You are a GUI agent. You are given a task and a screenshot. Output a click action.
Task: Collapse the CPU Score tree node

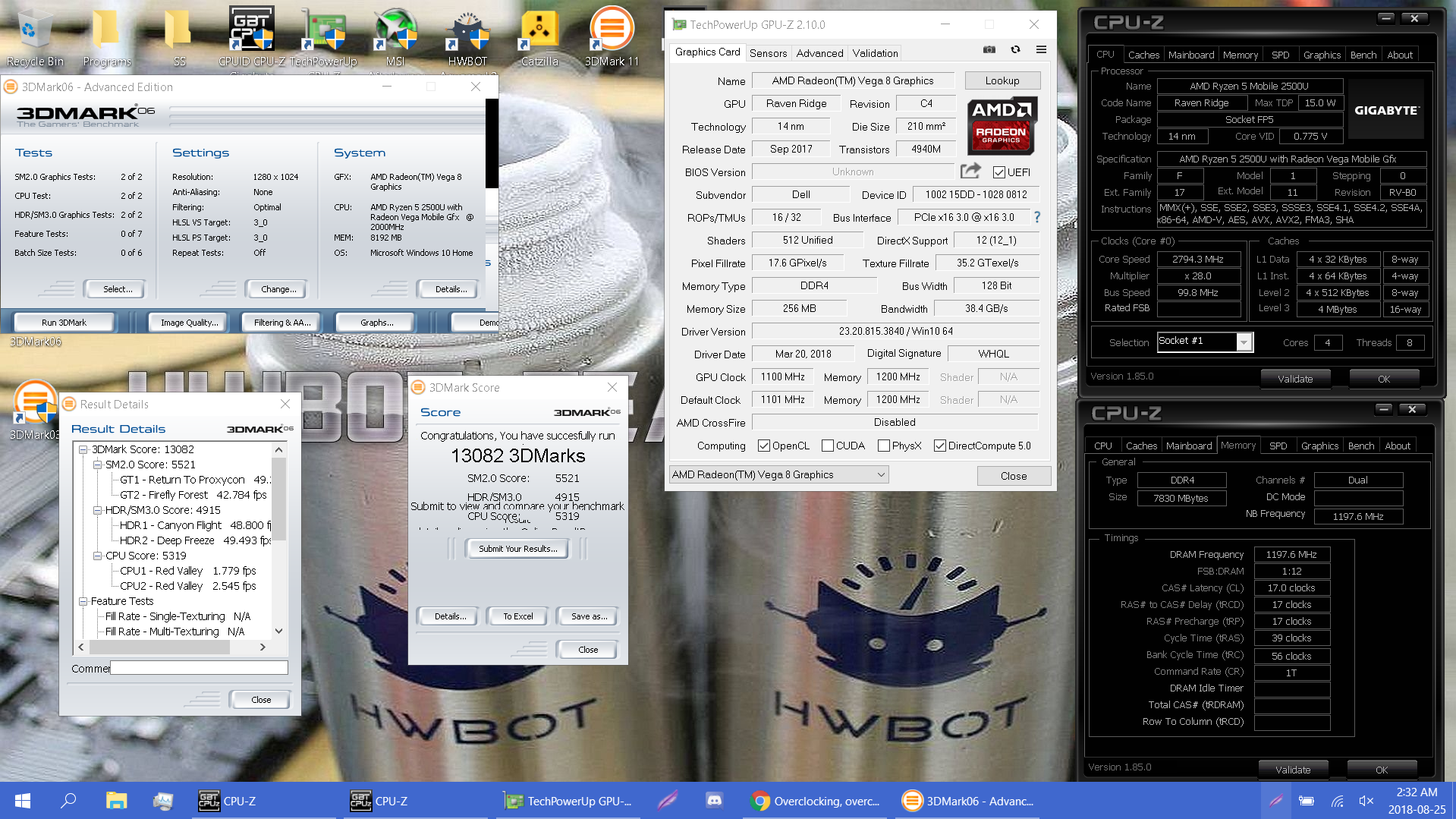click(98, 556)
